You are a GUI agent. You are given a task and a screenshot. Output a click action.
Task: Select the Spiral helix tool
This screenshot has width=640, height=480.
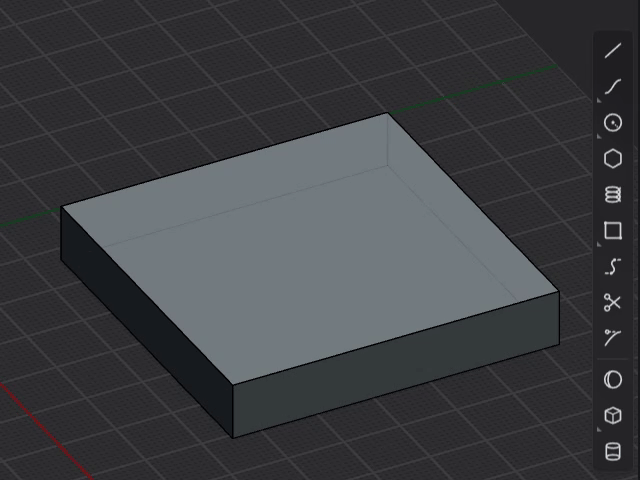pyautogui.click(x=613, y=194)
